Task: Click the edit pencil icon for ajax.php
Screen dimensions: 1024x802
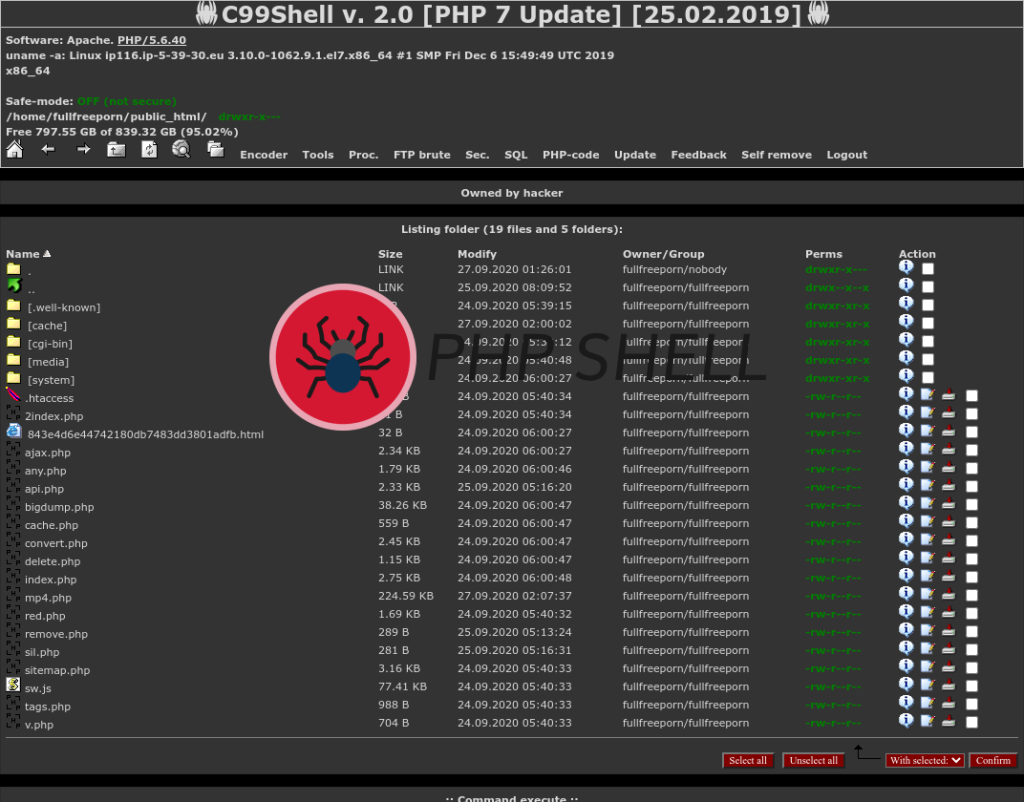Action: click(928, 450)
